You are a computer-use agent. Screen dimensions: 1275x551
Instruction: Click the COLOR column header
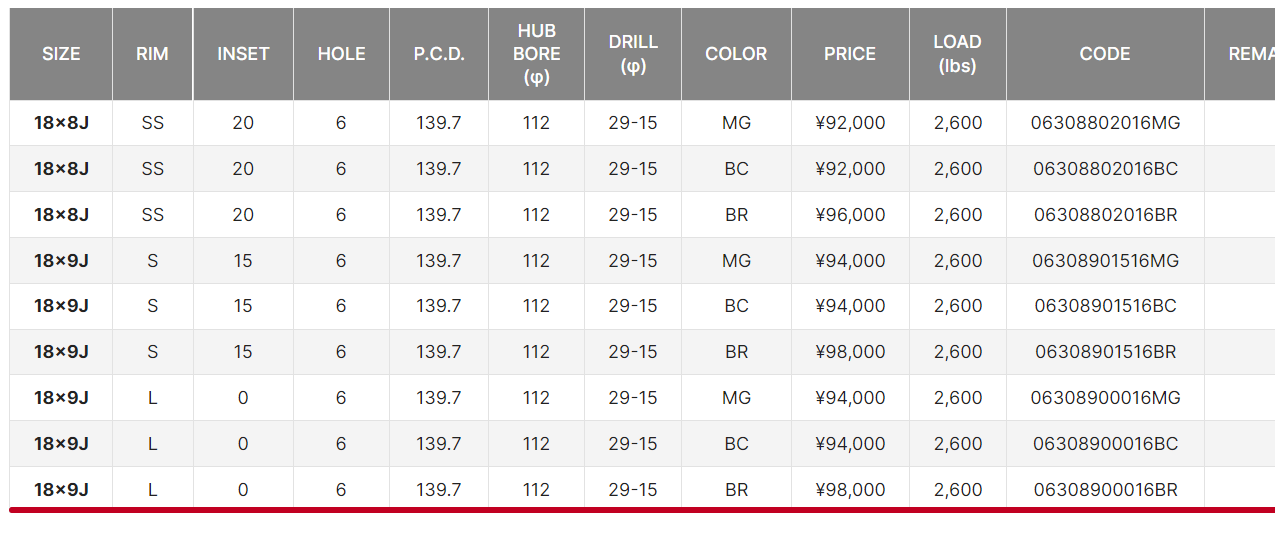click(736, 54)
